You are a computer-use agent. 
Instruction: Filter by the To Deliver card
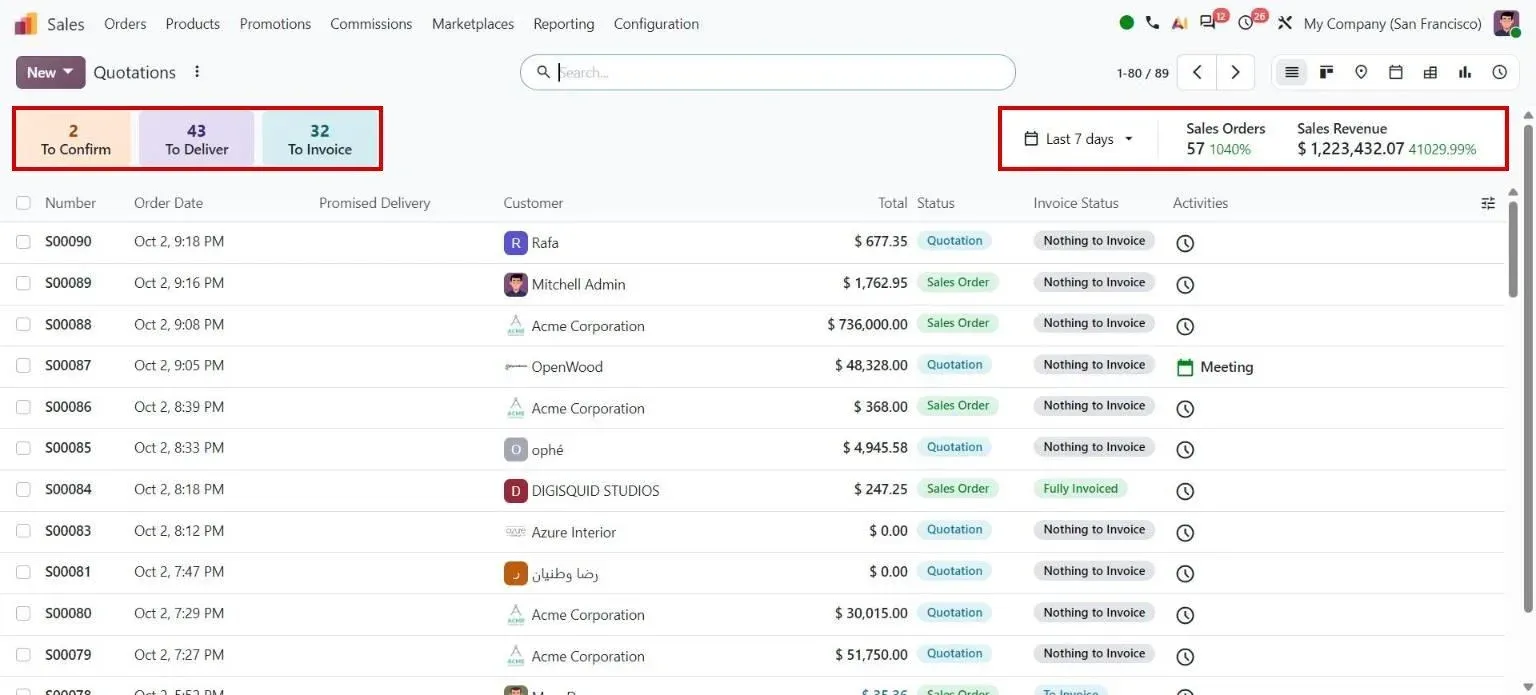196,139
